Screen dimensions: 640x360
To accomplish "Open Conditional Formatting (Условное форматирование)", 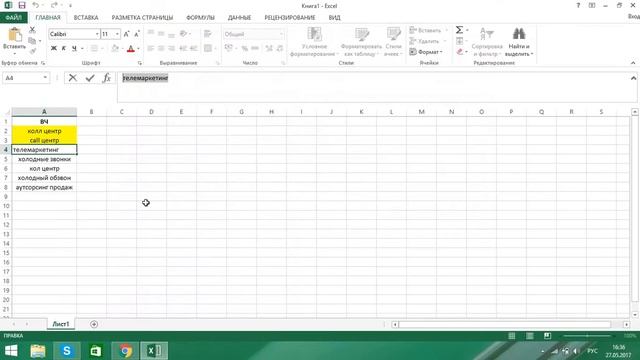I will tap(314, 42).
